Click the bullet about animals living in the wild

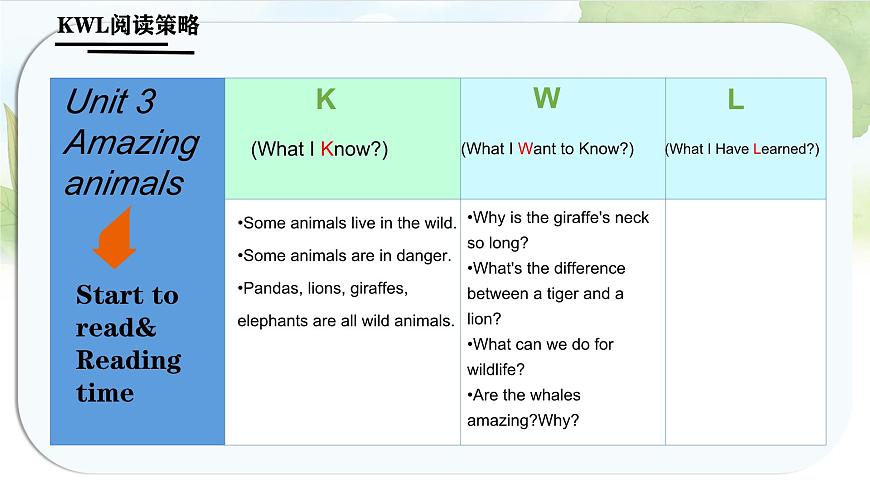coord(347,223)
